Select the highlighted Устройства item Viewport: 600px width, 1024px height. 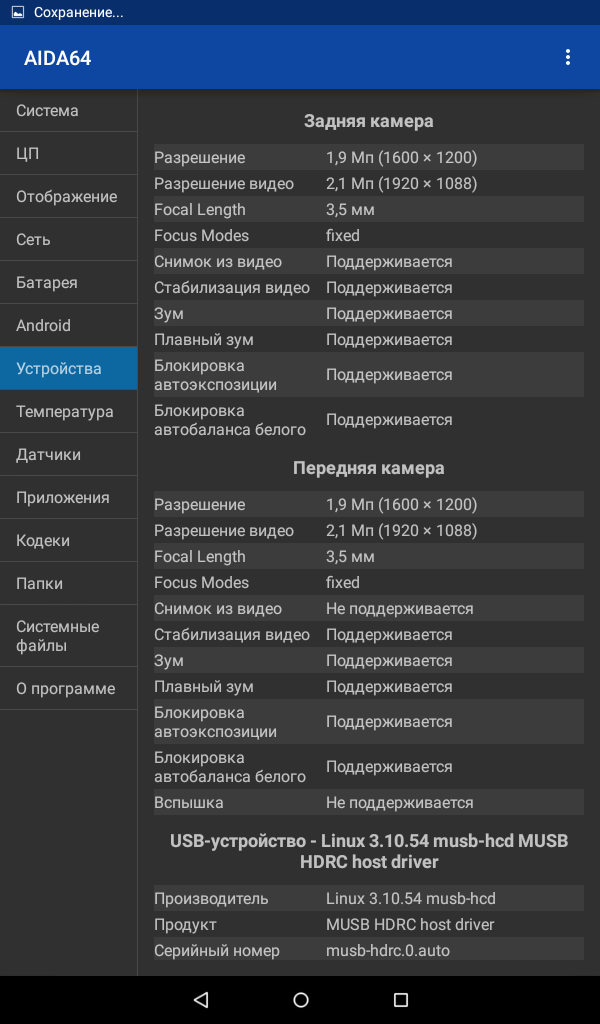pos(69,368)
